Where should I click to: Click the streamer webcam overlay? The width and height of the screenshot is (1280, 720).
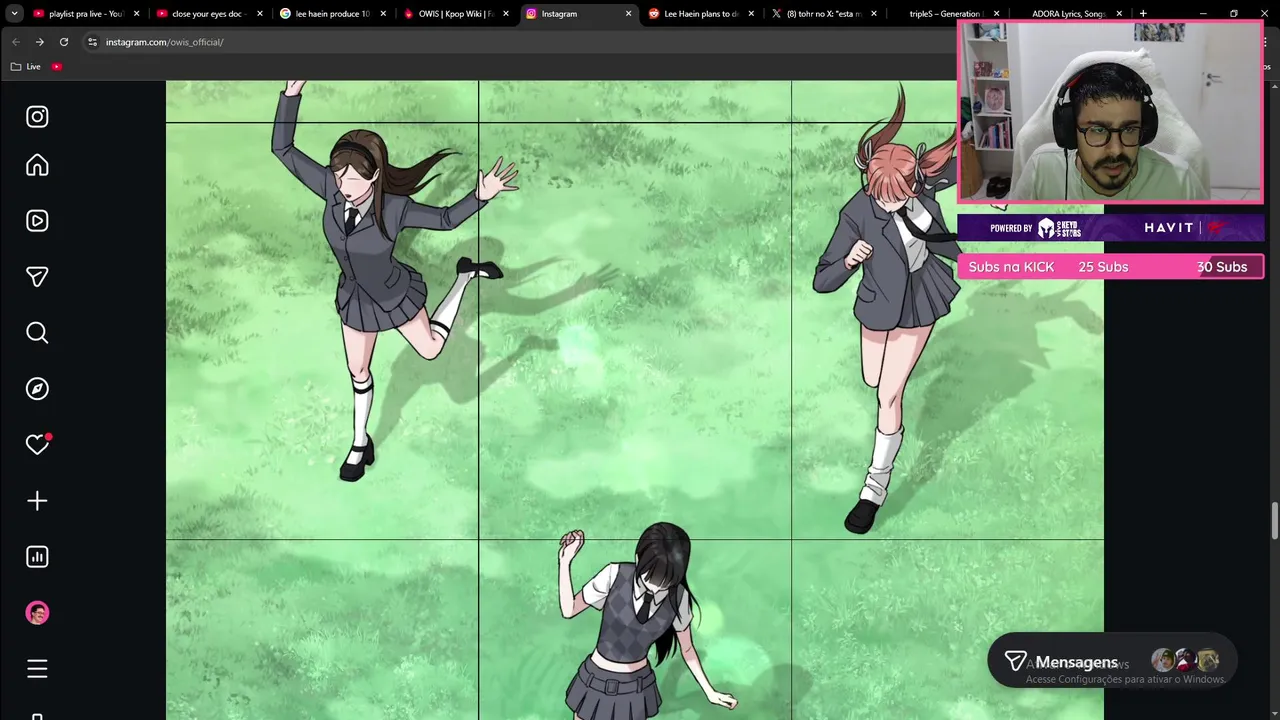(x=1110, y=111)
